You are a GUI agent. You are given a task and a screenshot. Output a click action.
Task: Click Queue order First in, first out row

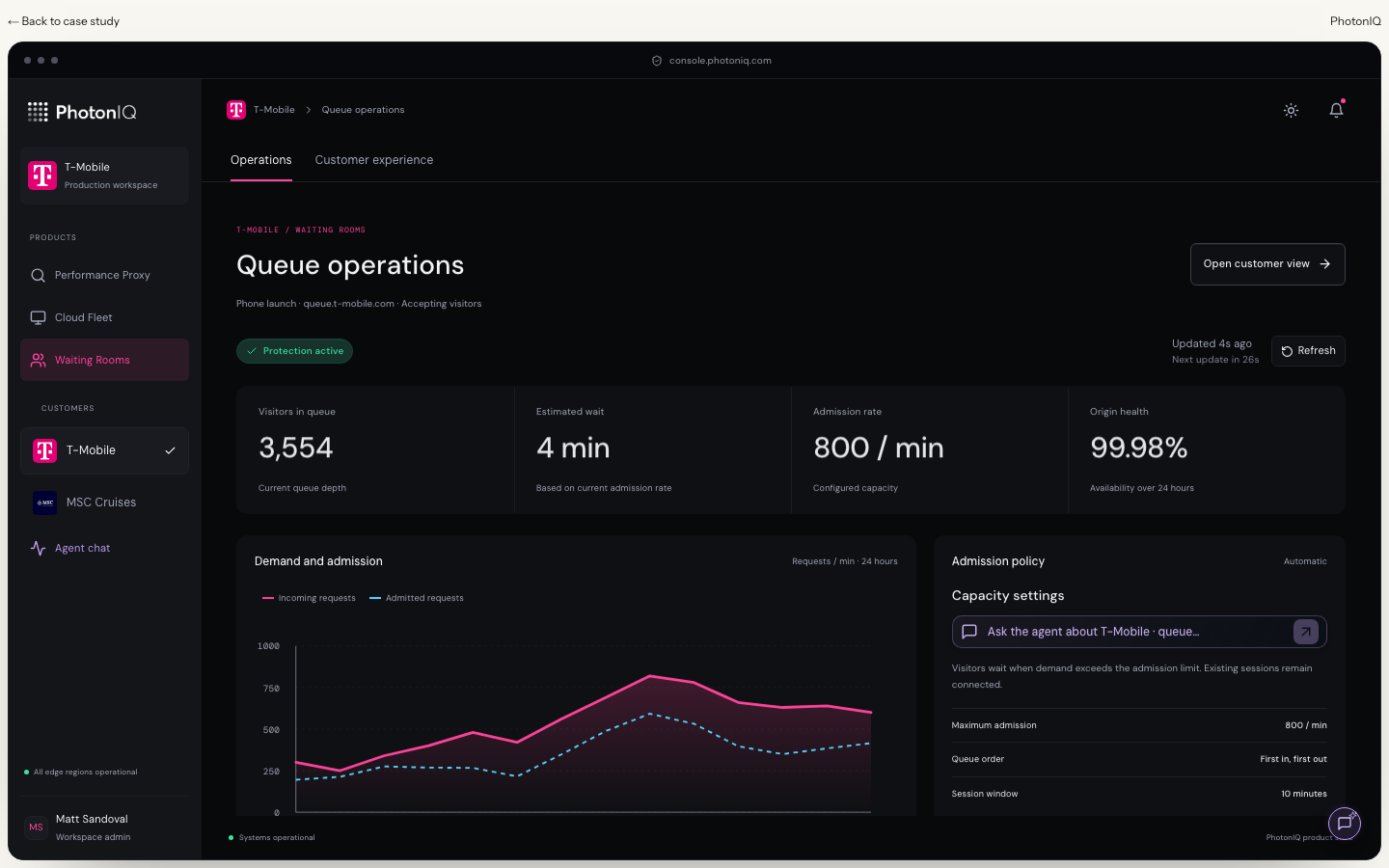click(x=1139, y=759)
